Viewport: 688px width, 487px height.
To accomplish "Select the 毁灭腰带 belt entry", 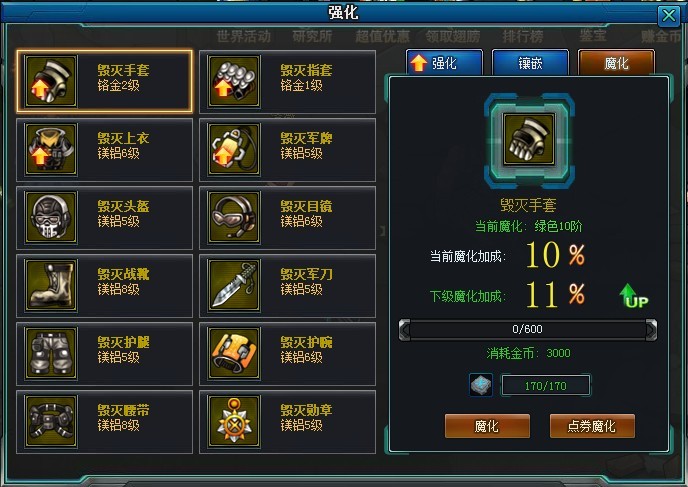I will pyautogui.click(x=104, y=421).
